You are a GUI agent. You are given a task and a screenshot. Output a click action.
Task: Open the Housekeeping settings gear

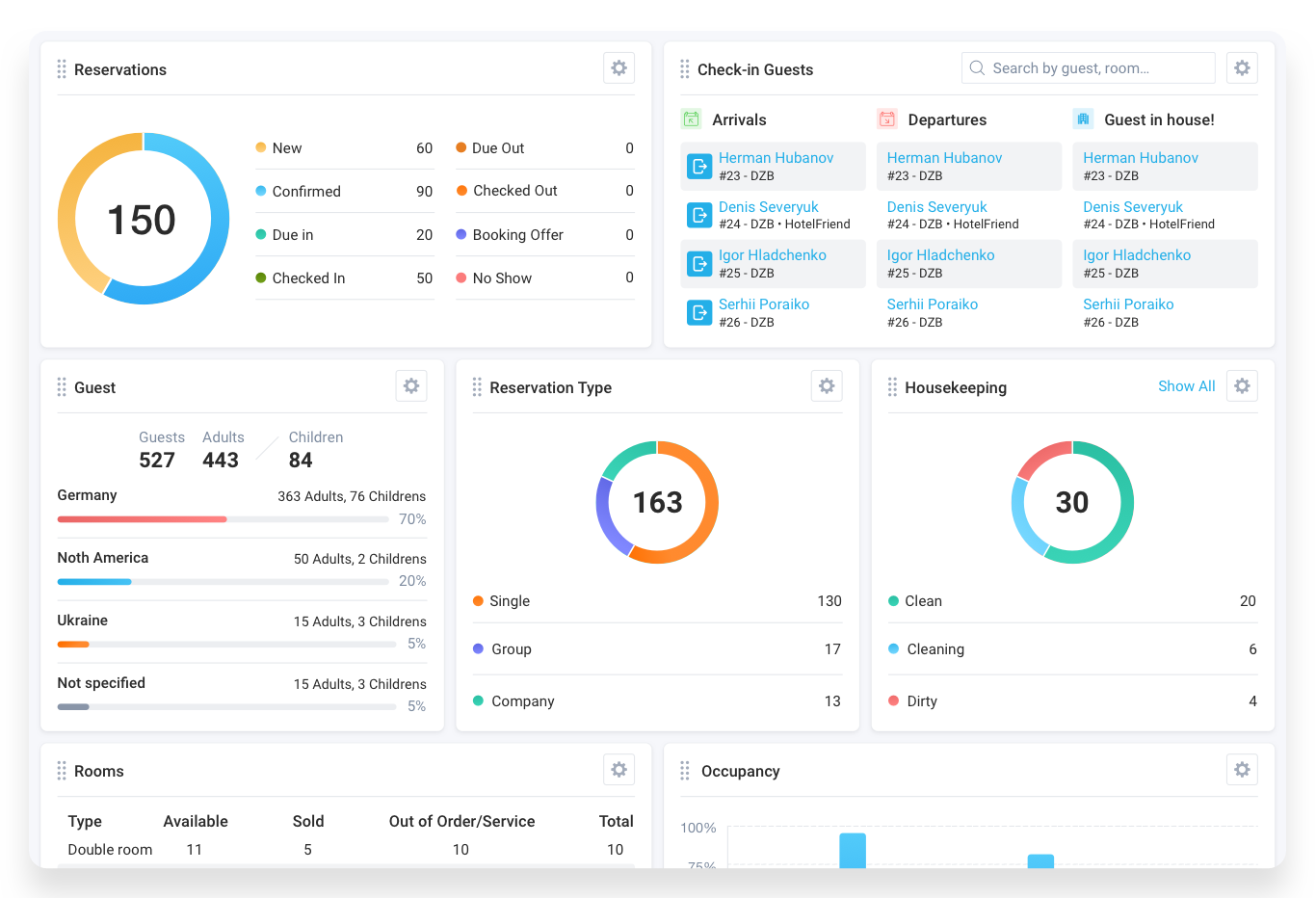pos(1242,385)
